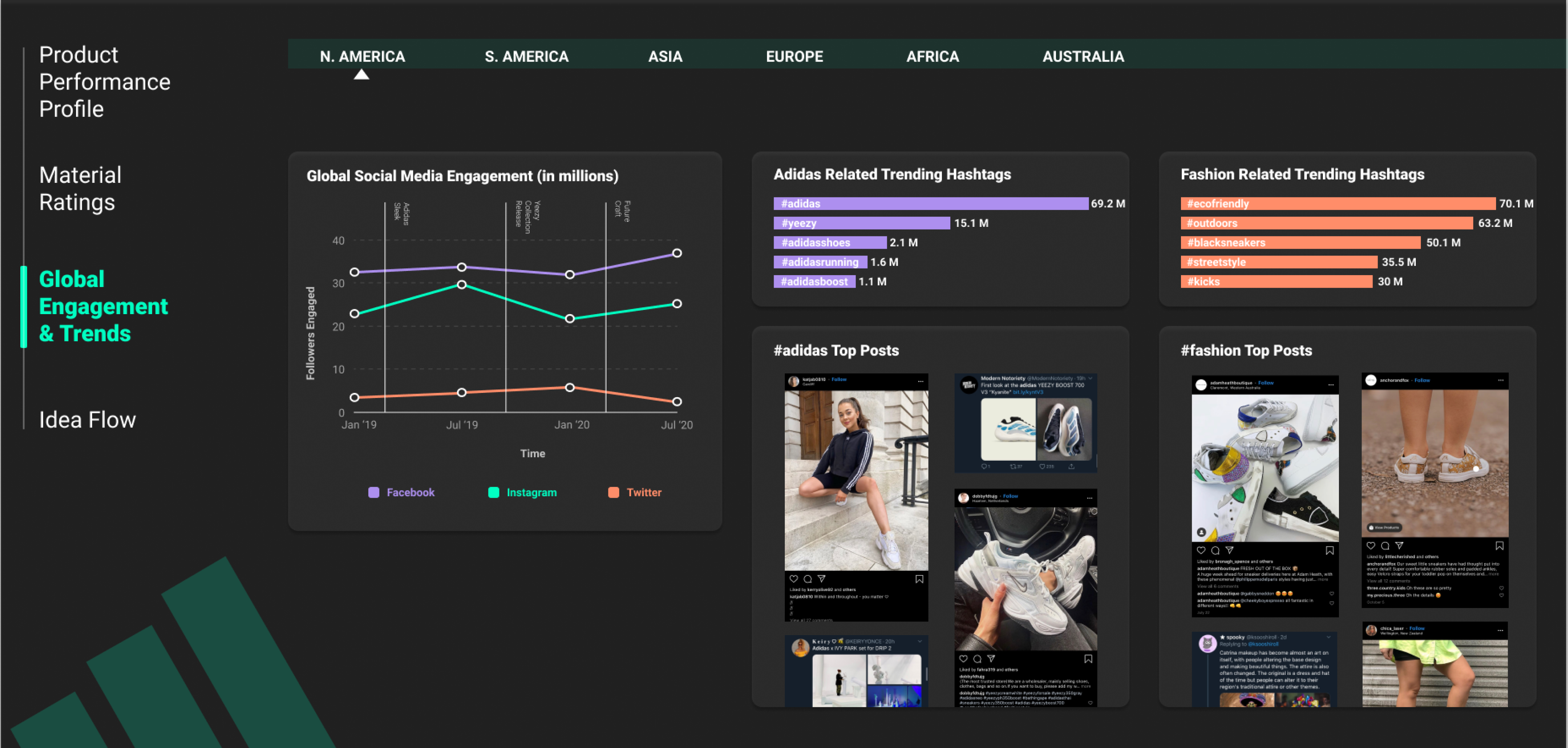Click the orange Twitter legend swatch
The width and height of the screenshot is (1568, 748).
point(613,492)
